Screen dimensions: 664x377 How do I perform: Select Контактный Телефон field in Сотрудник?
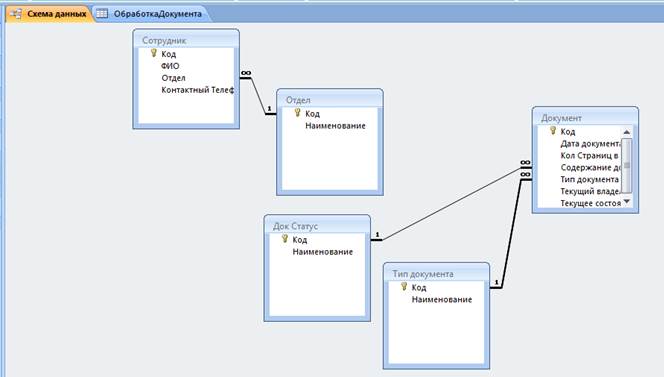[x=197, y=90]
